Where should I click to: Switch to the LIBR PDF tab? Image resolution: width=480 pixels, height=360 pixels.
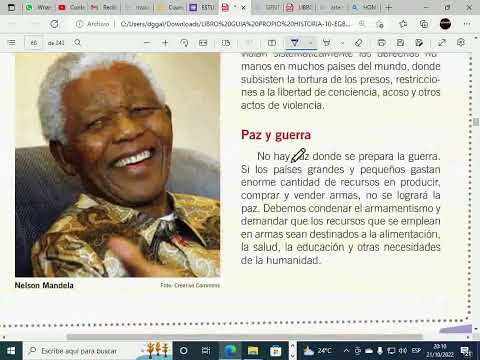click(x=298, y=7)
